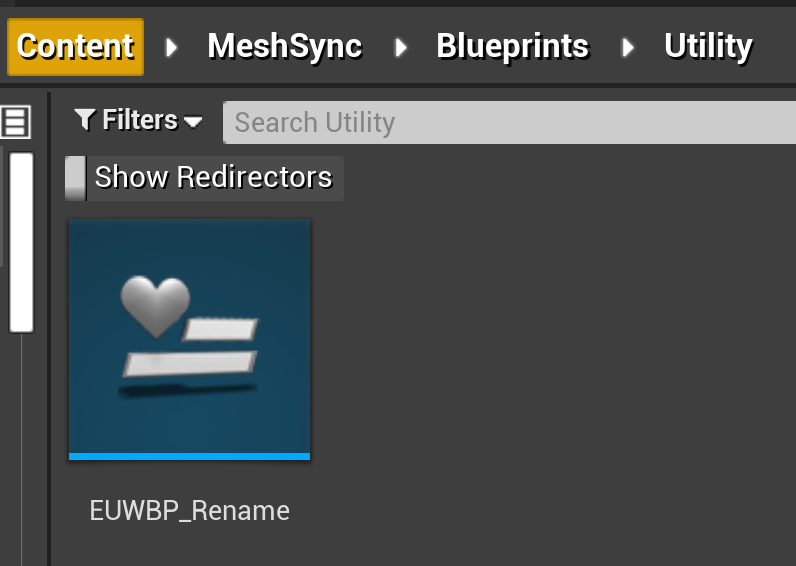
Task: Toggle the sources panel list icon
Action: (15, 122)
